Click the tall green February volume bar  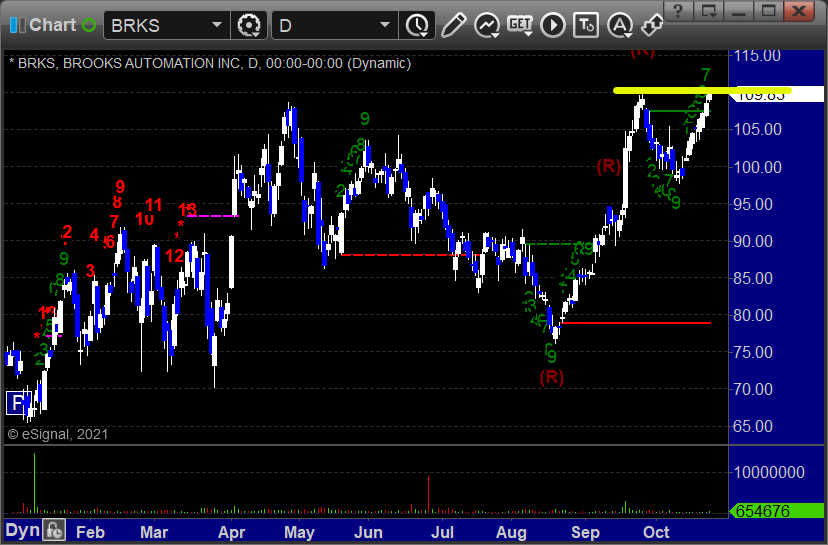point(34,483)
